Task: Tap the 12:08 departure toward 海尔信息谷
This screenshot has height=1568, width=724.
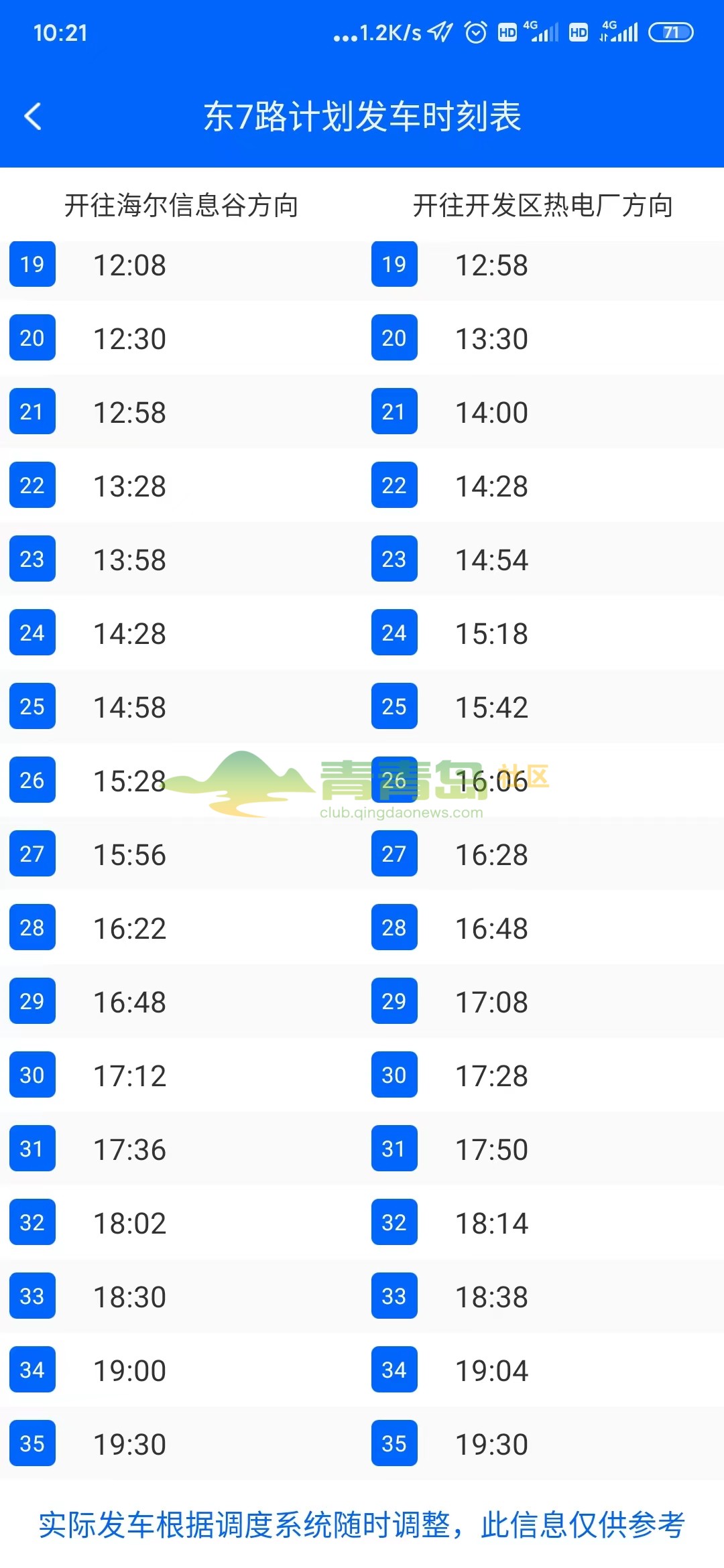Action: [129, 265]
